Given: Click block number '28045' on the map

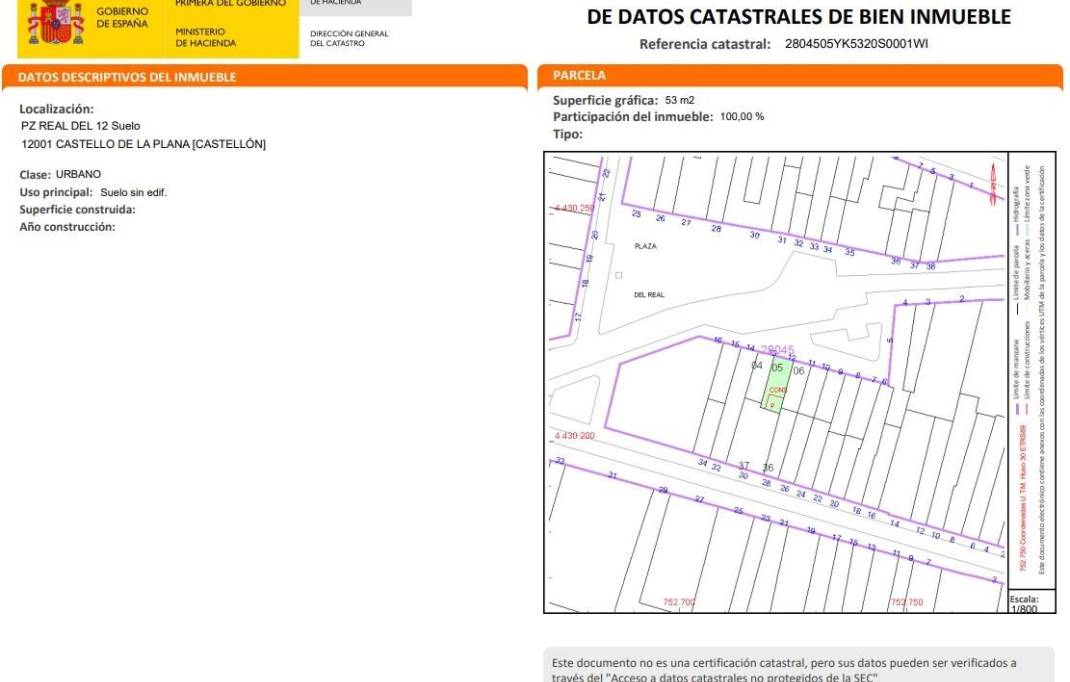Looking at the screenshot, I should coord(777,350).
